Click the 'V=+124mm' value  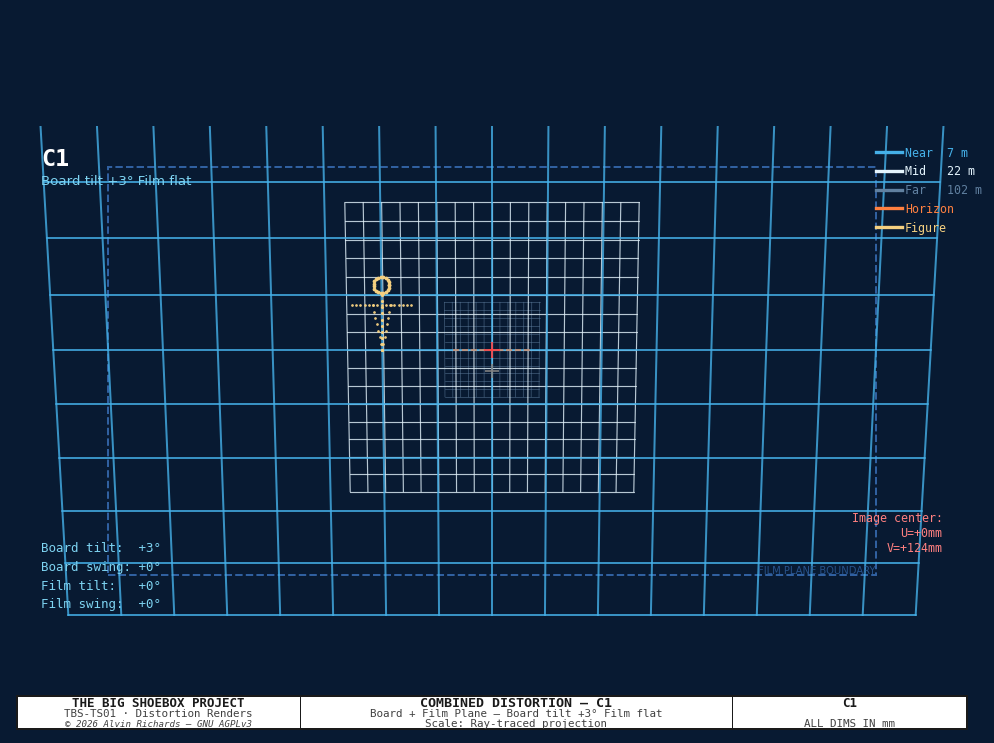click(914, 548)
